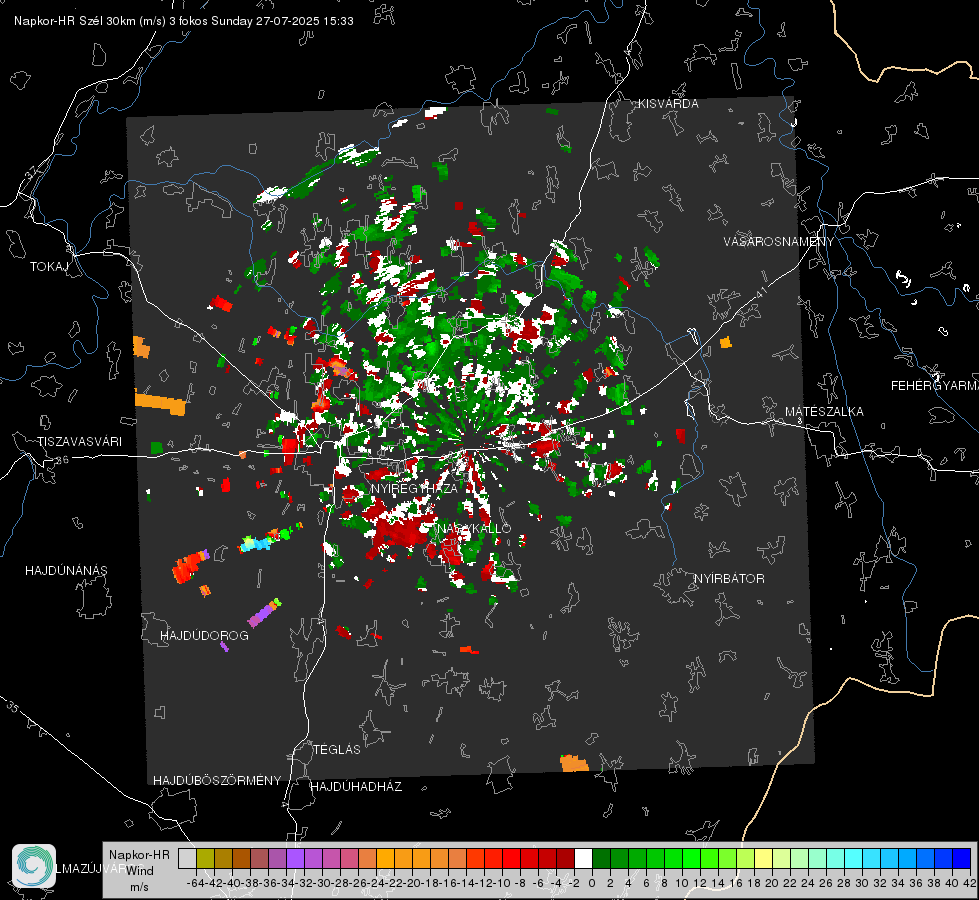Click the TOKAJ town label

[49, 267]
